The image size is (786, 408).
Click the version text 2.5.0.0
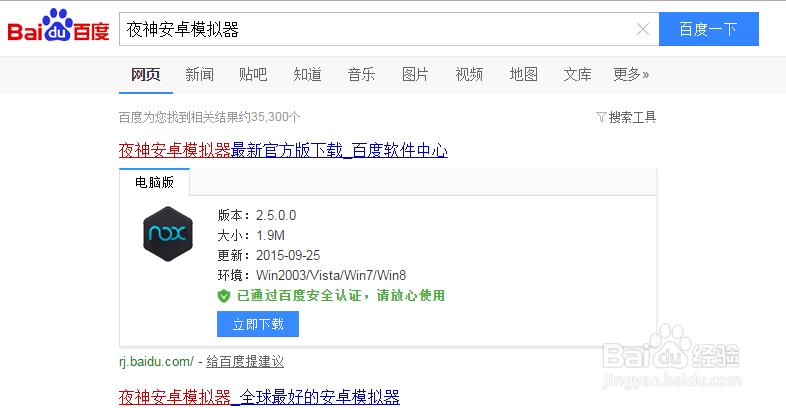tap(276, 216)
